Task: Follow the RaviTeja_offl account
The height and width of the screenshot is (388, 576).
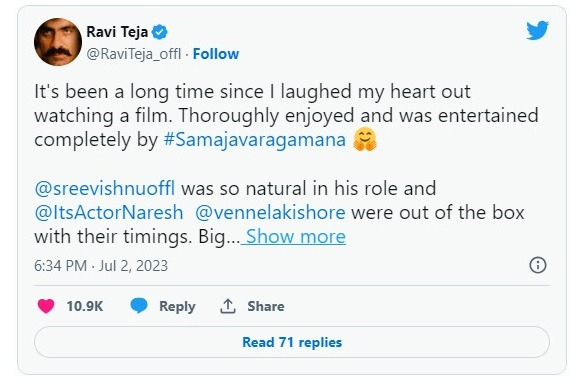Action: pyautogui.click(x=216, y=54)
